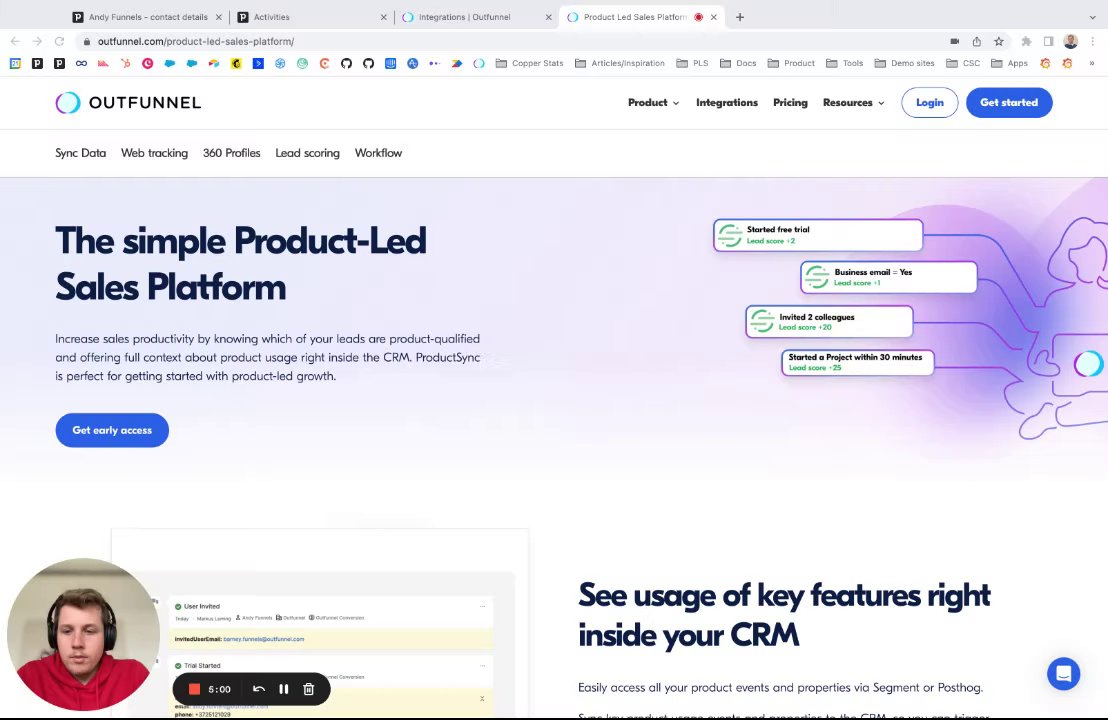1108x720 pixels.
Task: Open the Tools bookmark folder
Action: tap(845, 63)
